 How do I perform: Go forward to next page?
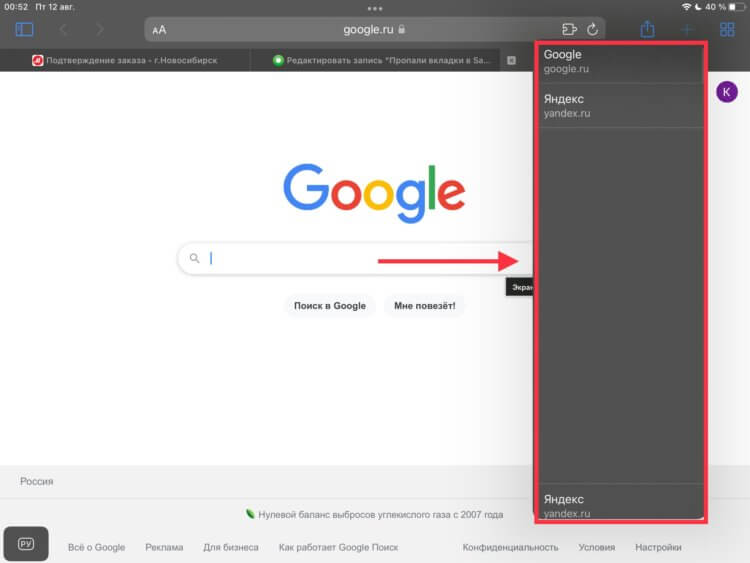(x=99, y=30)
